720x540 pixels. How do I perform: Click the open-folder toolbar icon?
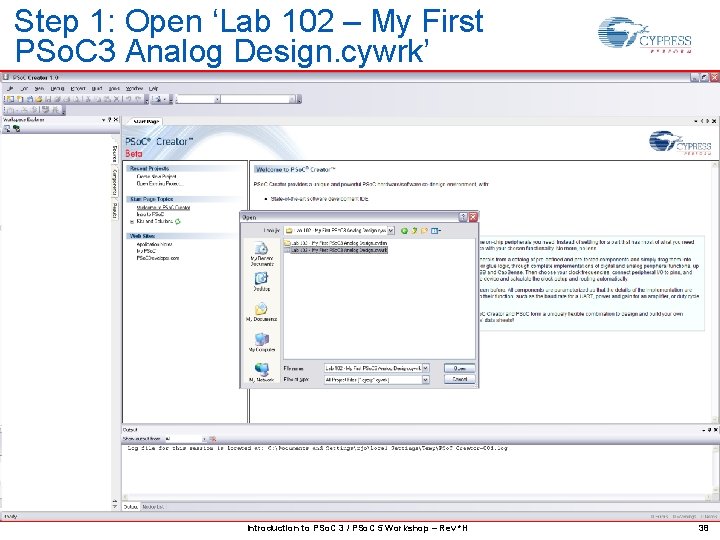coord(39,99)
